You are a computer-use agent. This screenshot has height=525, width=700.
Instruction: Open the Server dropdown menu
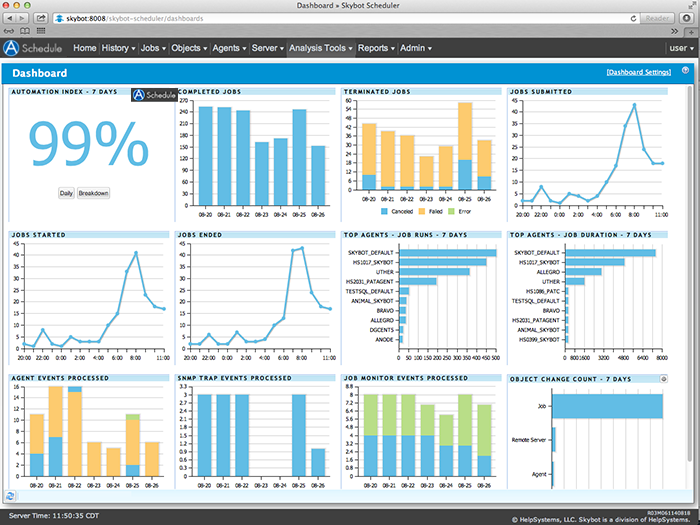pos(267,48)
